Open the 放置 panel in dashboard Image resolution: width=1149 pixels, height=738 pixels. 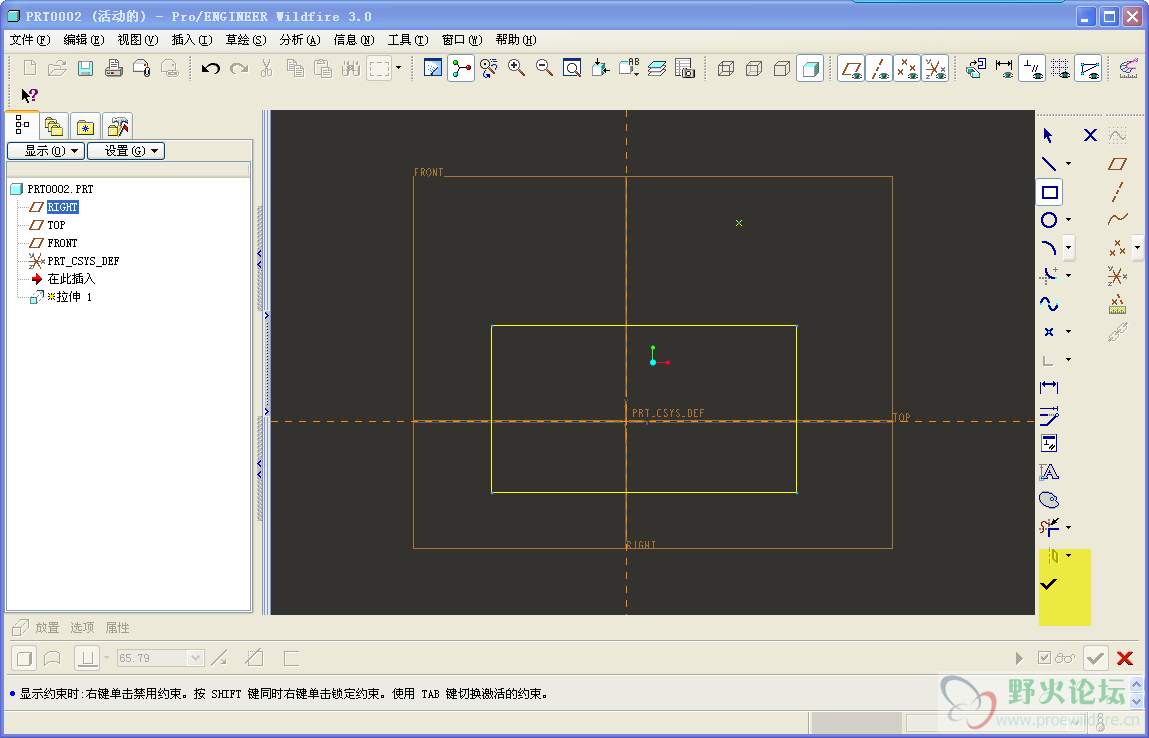point(47,628)
